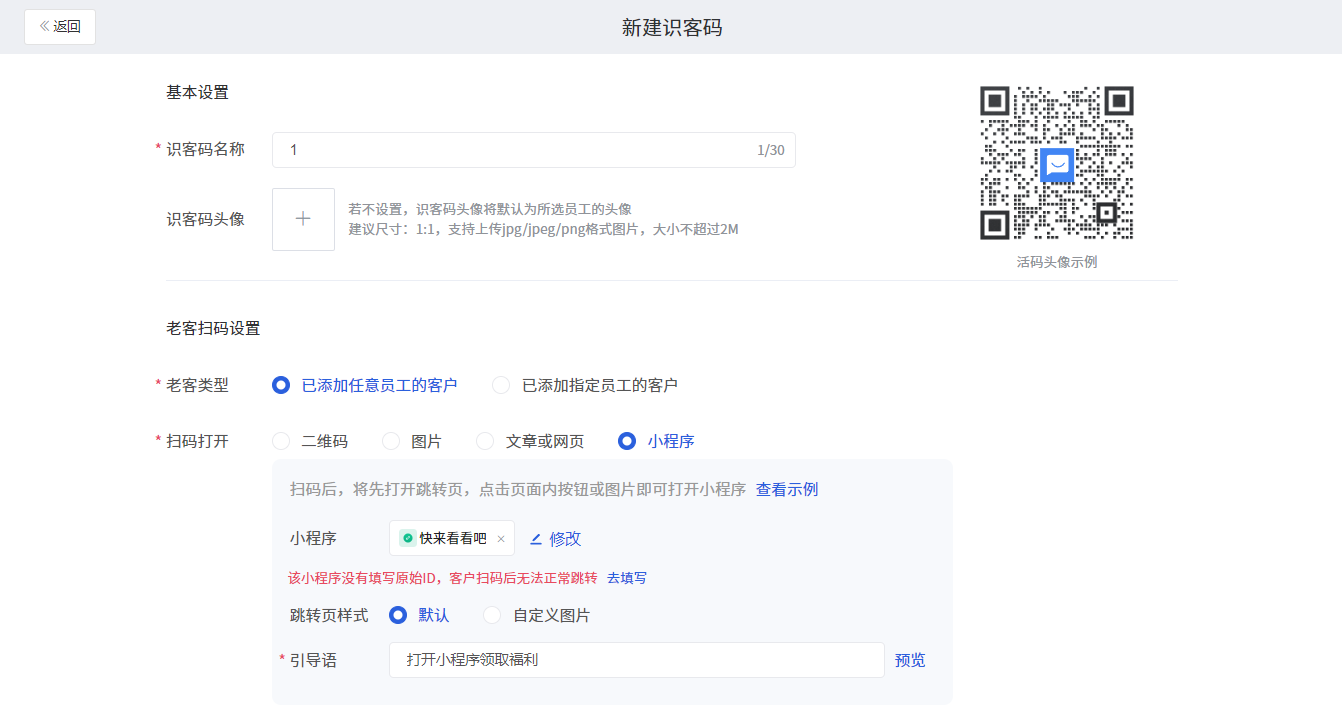Choose 文章或网页 as scan open type

pyautogui.click(x=530, y=441)
